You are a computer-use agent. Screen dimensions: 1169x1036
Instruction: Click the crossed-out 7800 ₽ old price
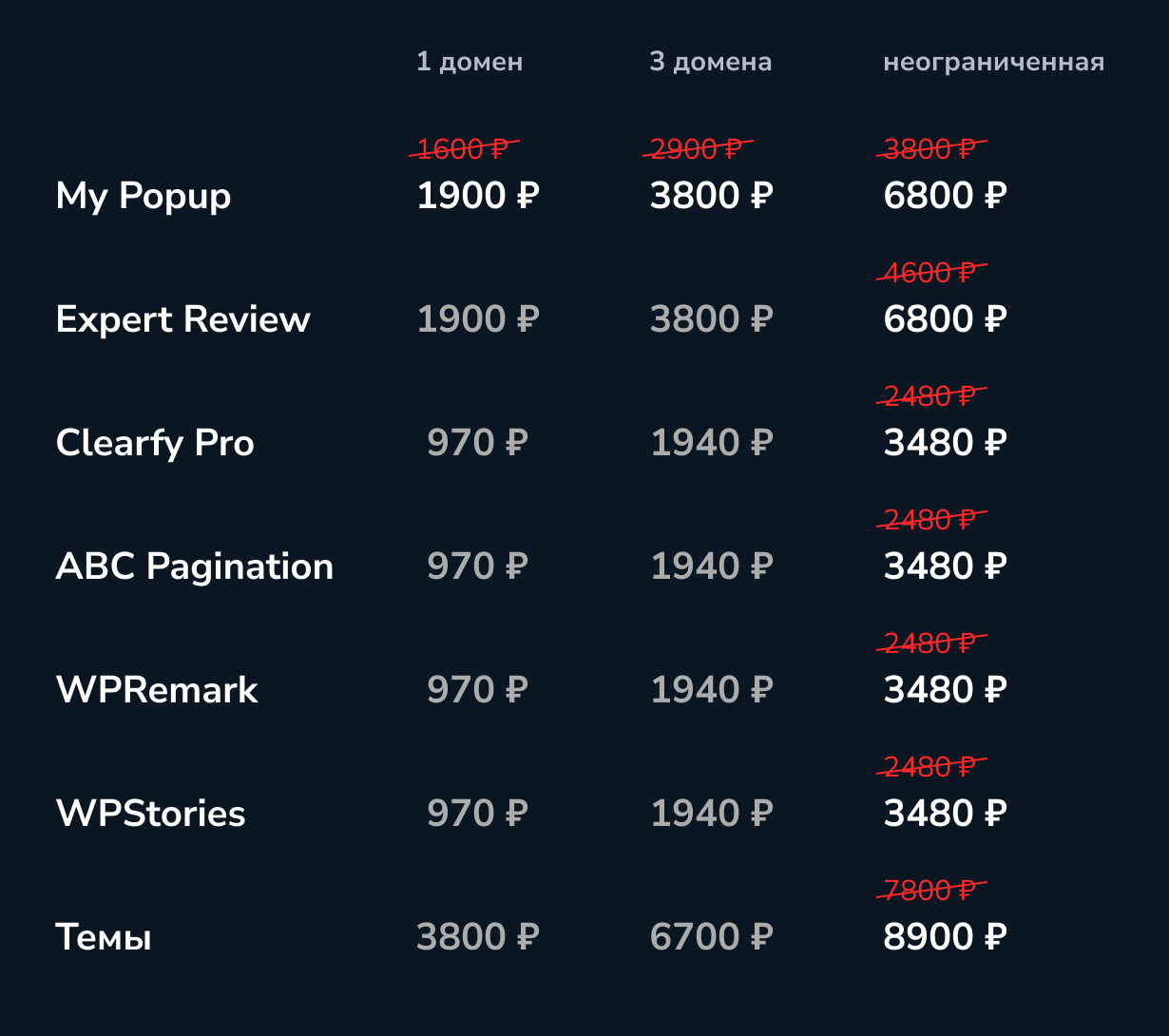pos(930,891)
